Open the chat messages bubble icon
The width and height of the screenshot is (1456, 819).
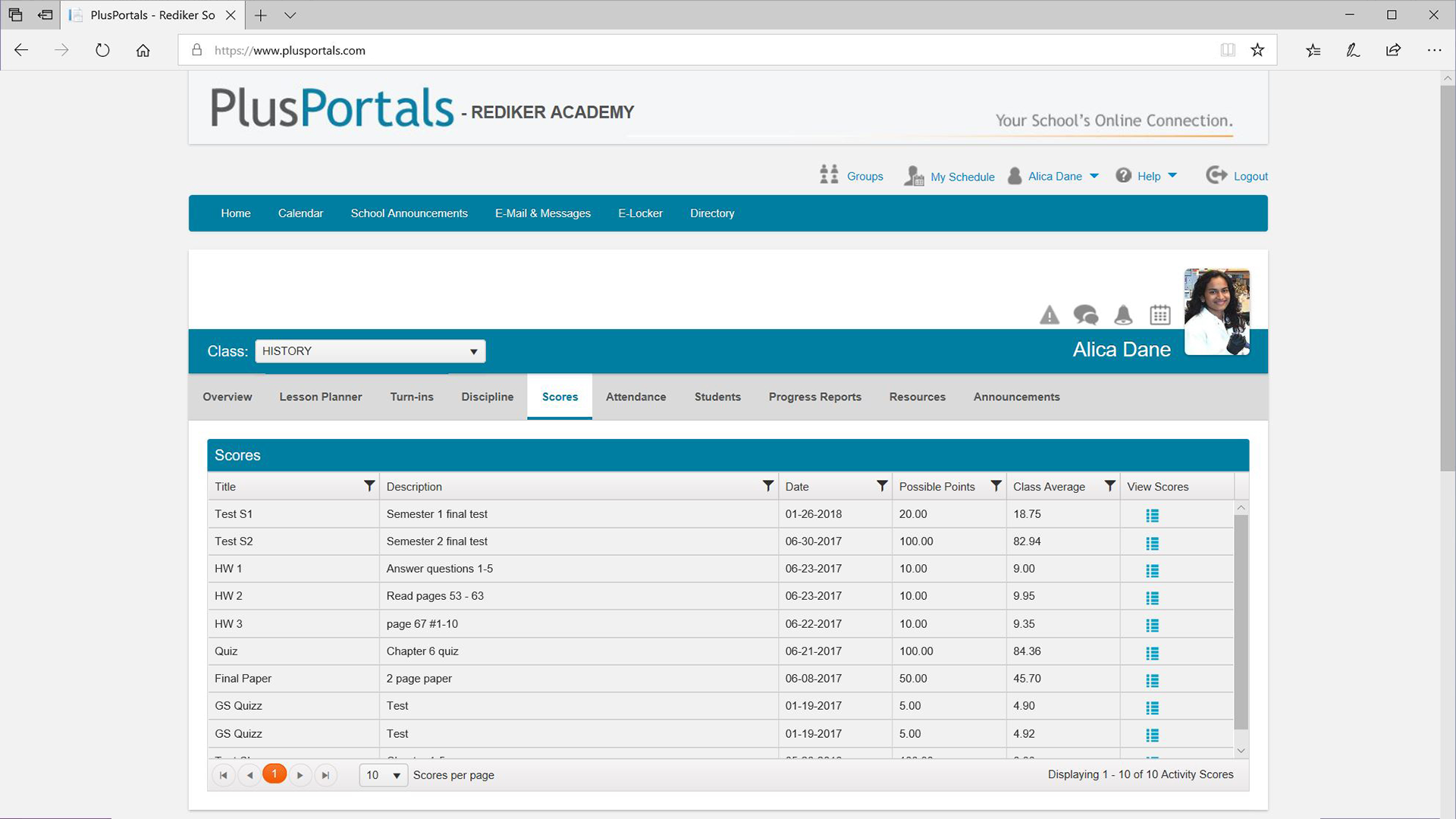tap(1085, 315)
